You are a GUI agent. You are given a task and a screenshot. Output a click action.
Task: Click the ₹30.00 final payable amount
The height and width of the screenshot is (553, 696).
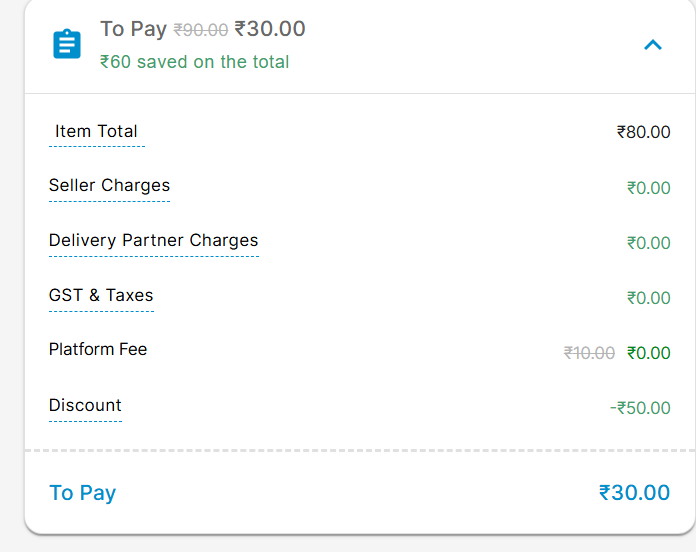click(x=634, y=493)
